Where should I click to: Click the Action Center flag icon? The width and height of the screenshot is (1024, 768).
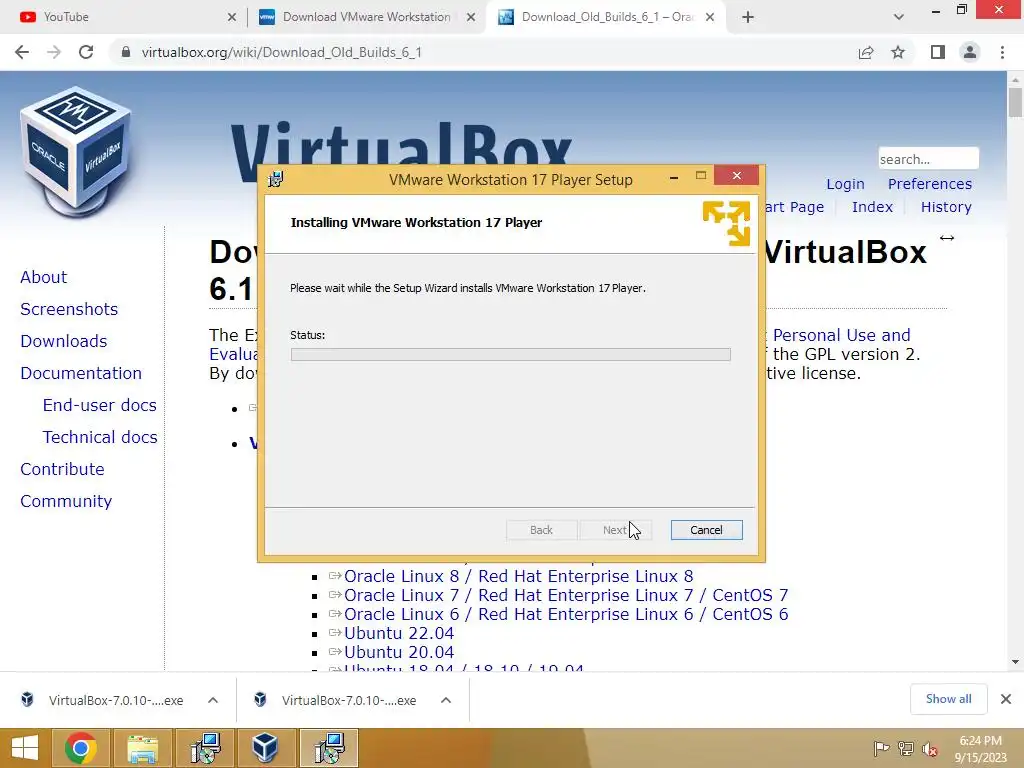point(880,749)
